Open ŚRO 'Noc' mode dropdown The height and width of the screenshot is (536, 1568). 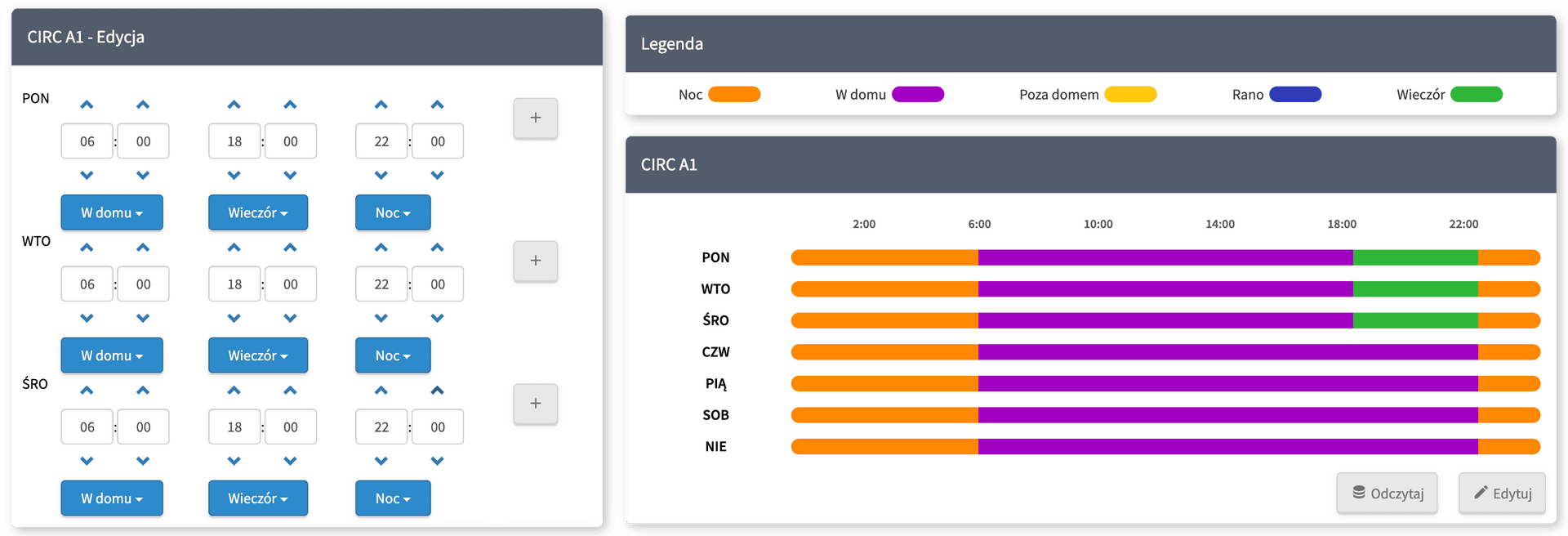point(393,498)
